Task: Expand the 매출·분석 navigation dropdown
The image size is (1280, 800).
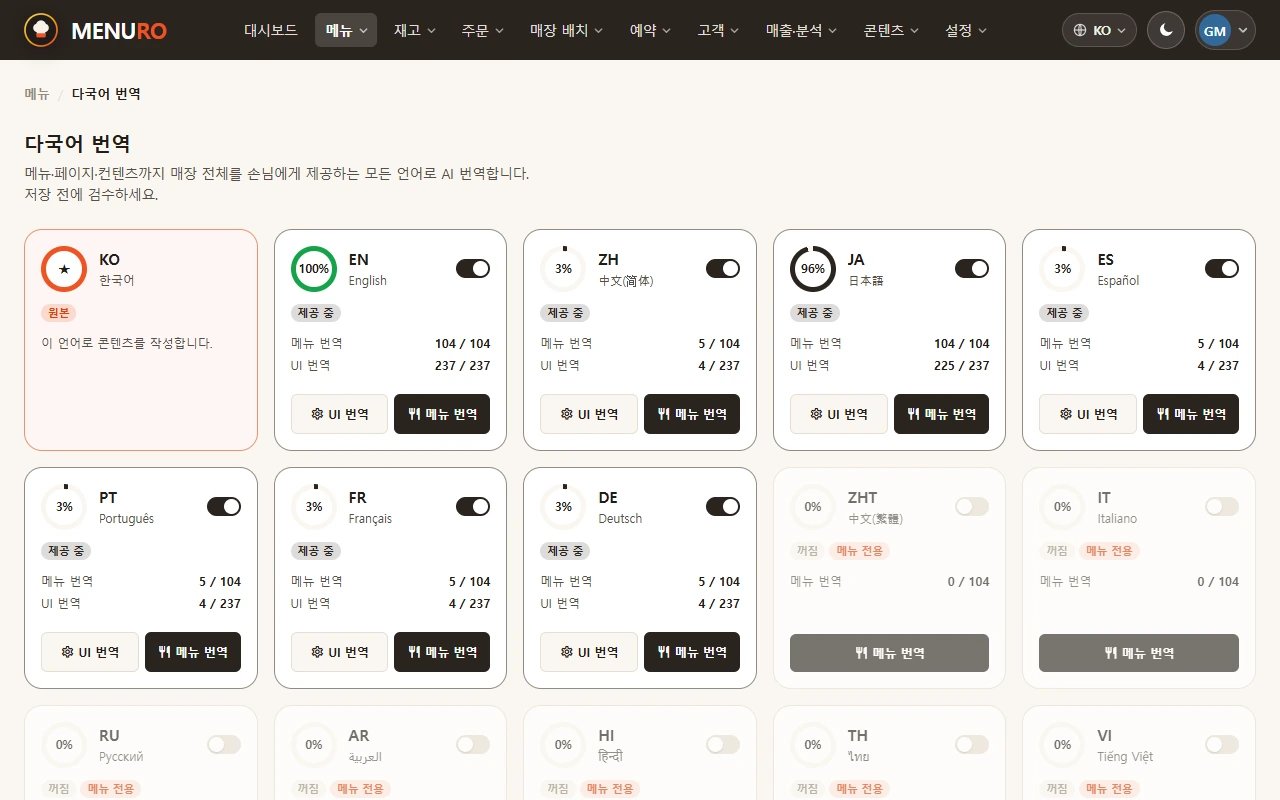Action: pos(803,30)
